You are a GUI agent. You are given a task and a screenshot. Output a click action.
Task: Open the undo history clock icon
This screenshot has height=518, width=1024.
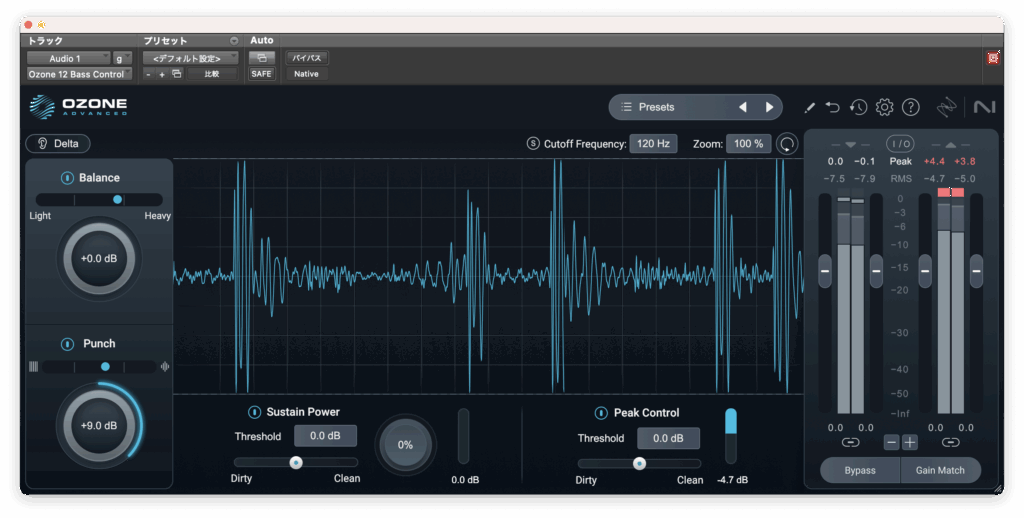pos(858,107)
